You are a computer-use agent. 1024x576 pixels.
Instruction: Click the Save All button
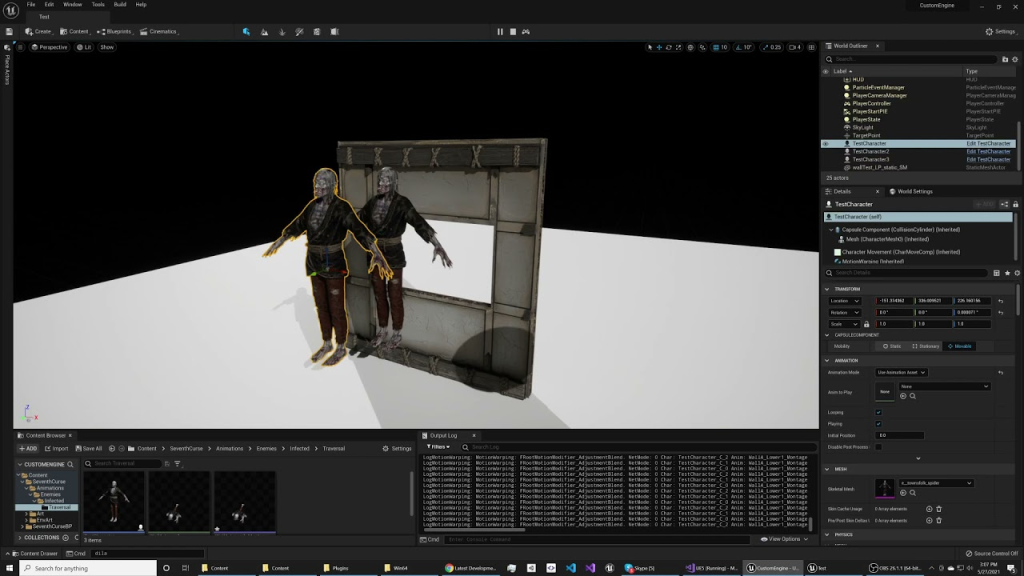89,448
